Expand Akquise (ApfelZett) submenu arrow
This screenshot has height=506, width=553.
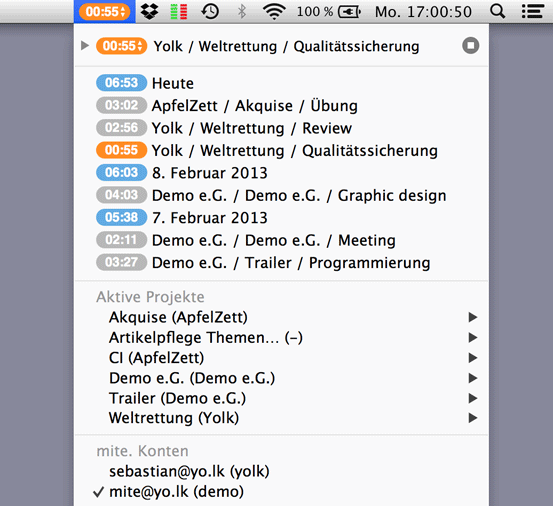click(473, 317)
